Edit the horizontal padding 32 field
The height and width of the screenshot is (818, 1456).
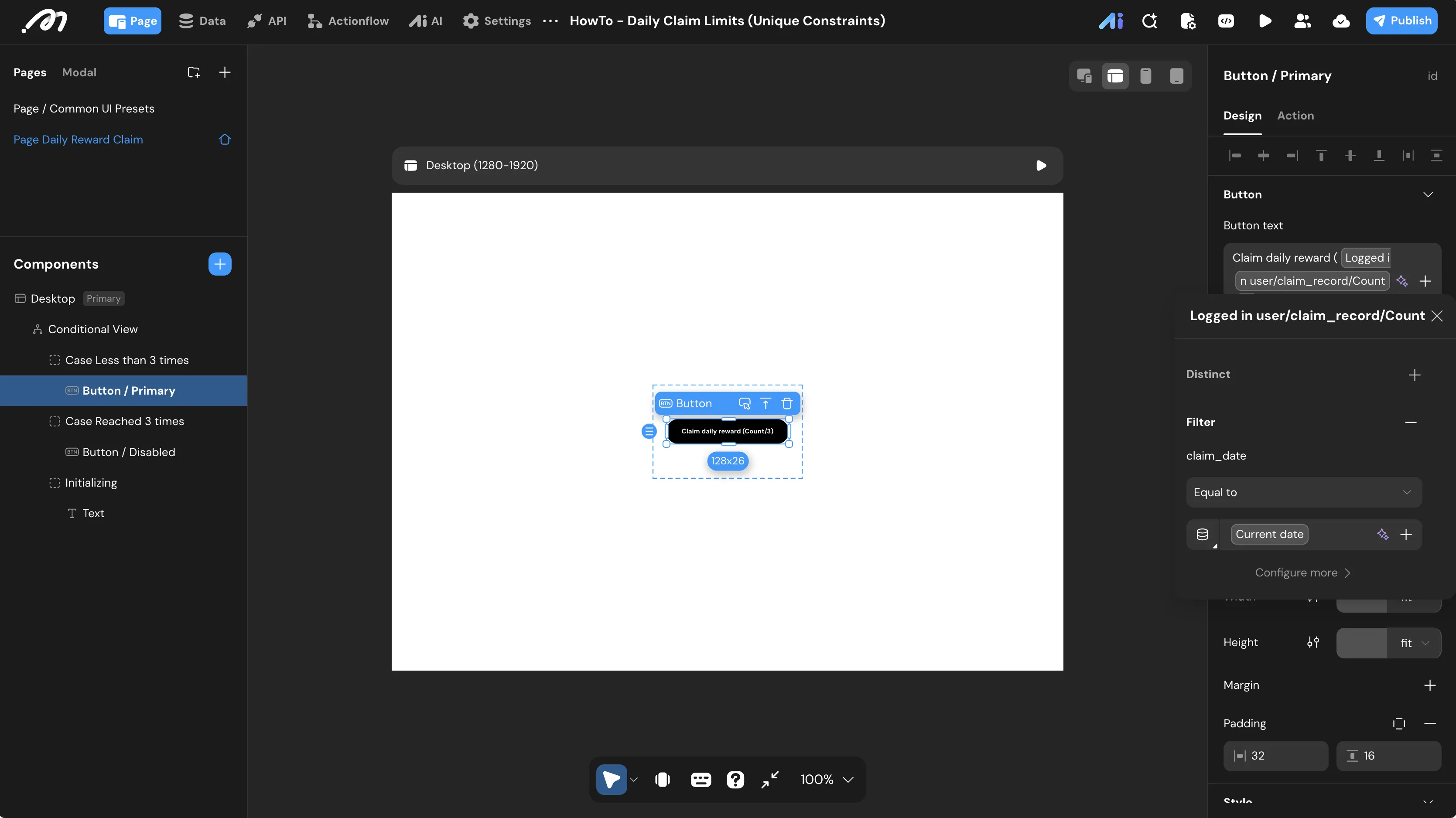tap(1276, 756)
